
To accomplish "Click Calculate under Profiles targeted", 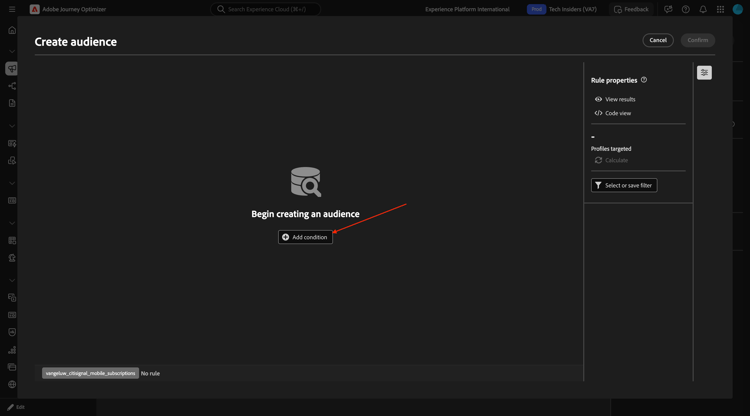I will (x=611, y=160).
